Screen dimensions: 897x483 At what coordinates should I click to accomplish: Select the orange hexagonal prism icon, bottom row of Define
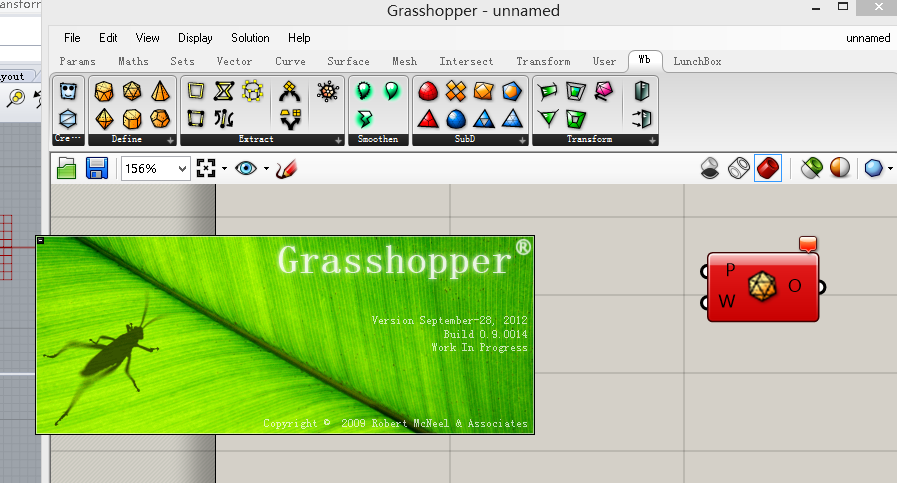coord(132,119)
